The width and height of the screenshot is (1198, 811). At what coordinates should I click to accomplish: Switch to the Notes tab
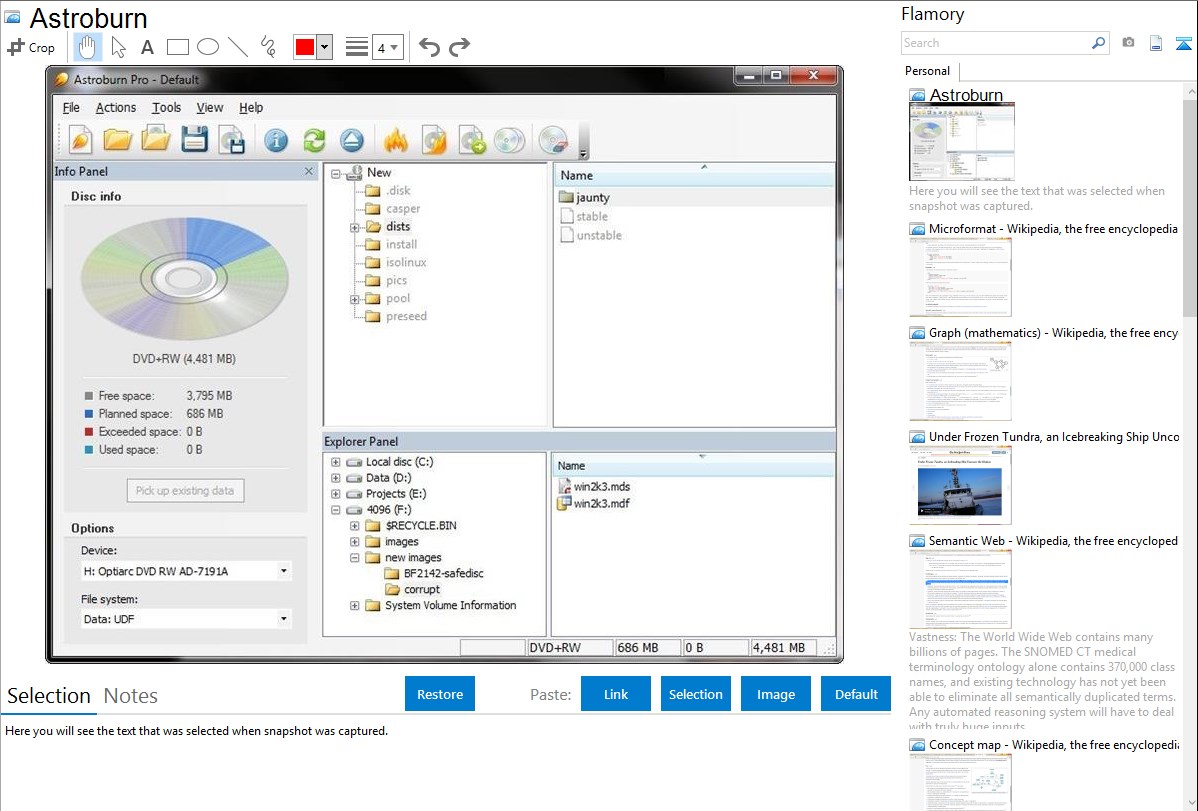[131, 696]
